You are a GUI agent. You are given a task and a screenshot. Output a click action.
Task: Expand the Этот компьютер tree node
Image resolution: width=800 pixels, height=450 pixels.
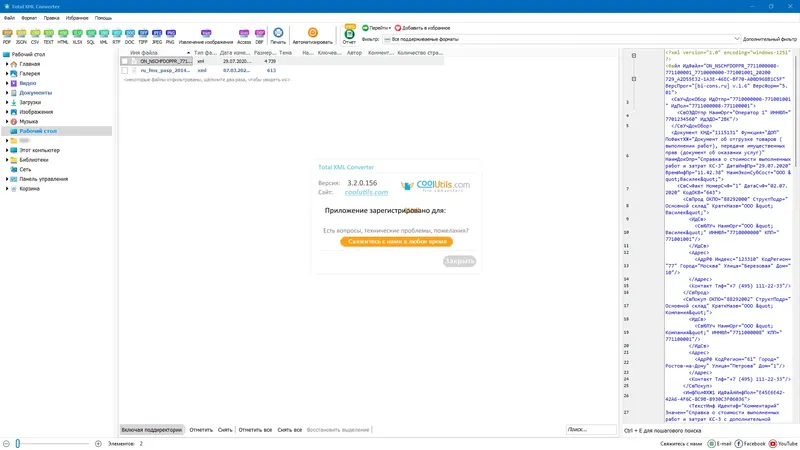point(7,151)
